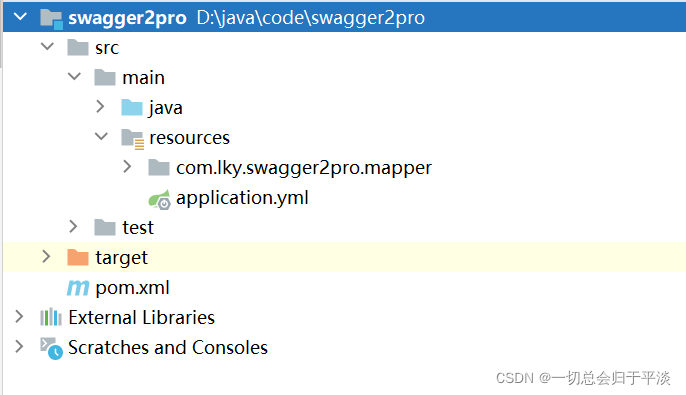This screenshot has height=395, width=686.
Task: Open the pom.xml file name
Action: [133, 288]
